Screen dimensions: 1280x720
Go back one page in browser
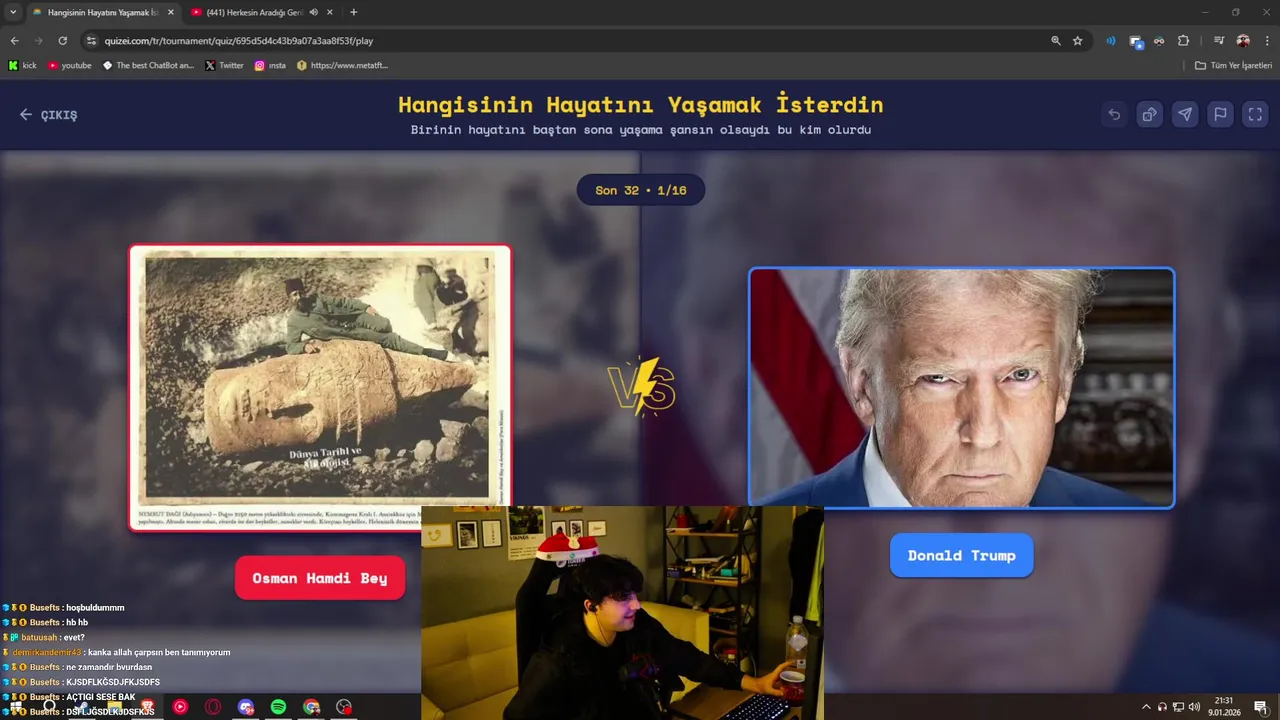pyautogui.click(x=14, y=41)
